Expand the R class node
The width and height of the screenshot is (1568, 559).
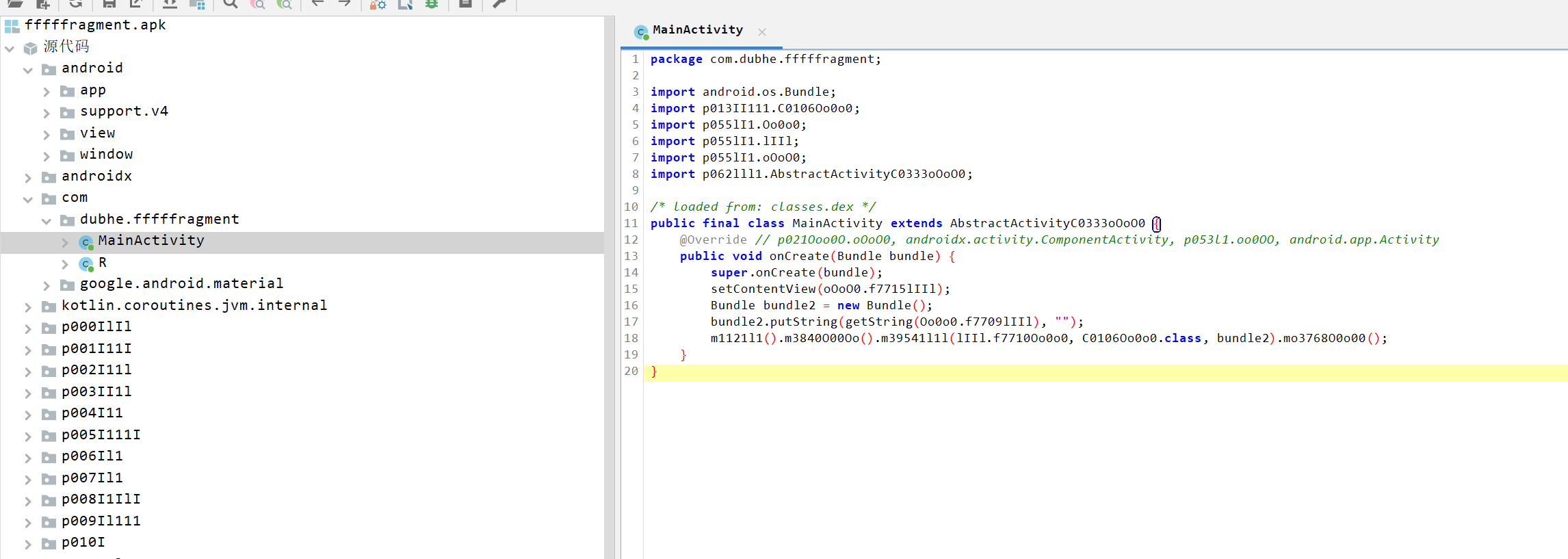(x=65, y=264)
